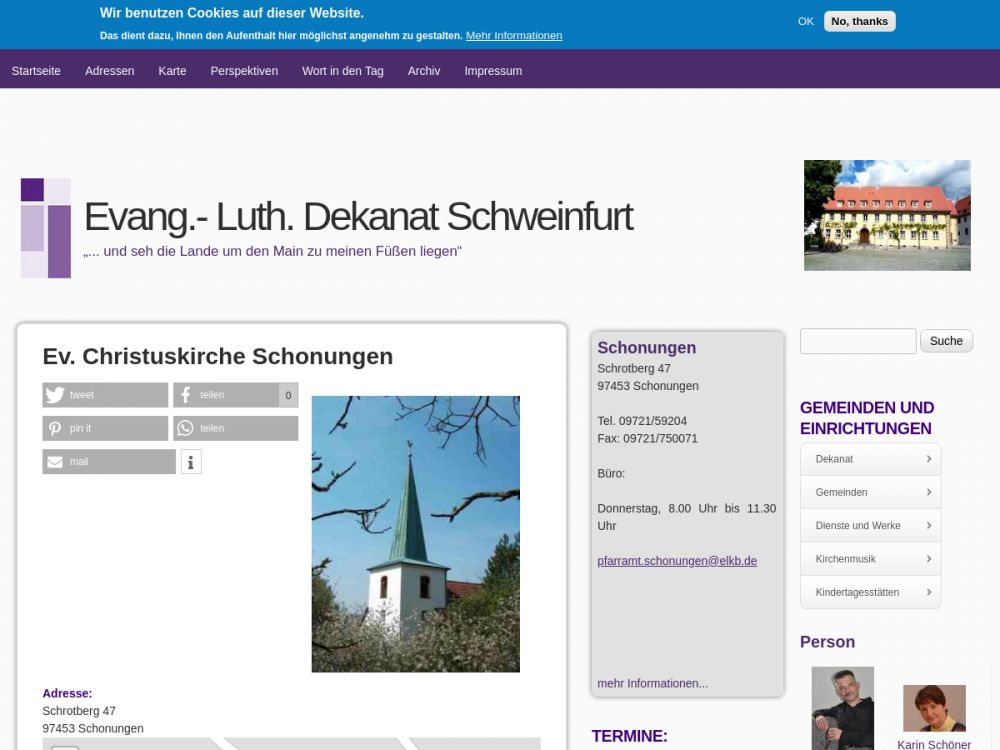Open Adressen in navigation bar
The image size is (1000, 750).
(x=109, y=71)
